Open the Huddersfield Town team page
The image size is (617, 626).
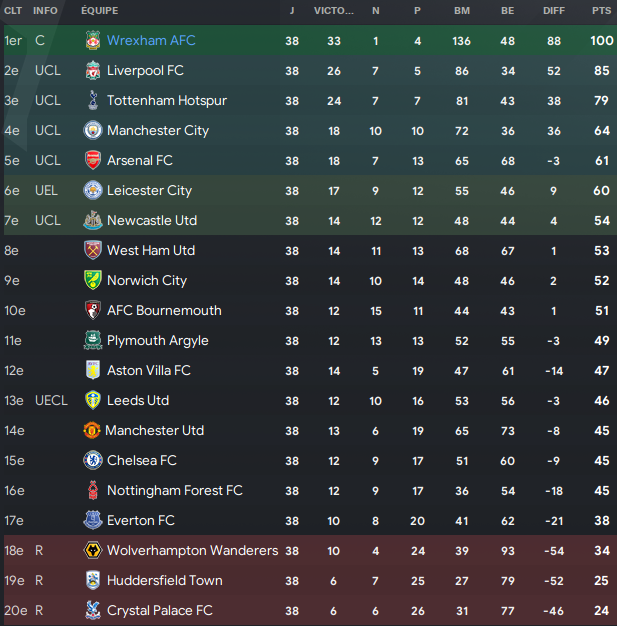[165, 580]
